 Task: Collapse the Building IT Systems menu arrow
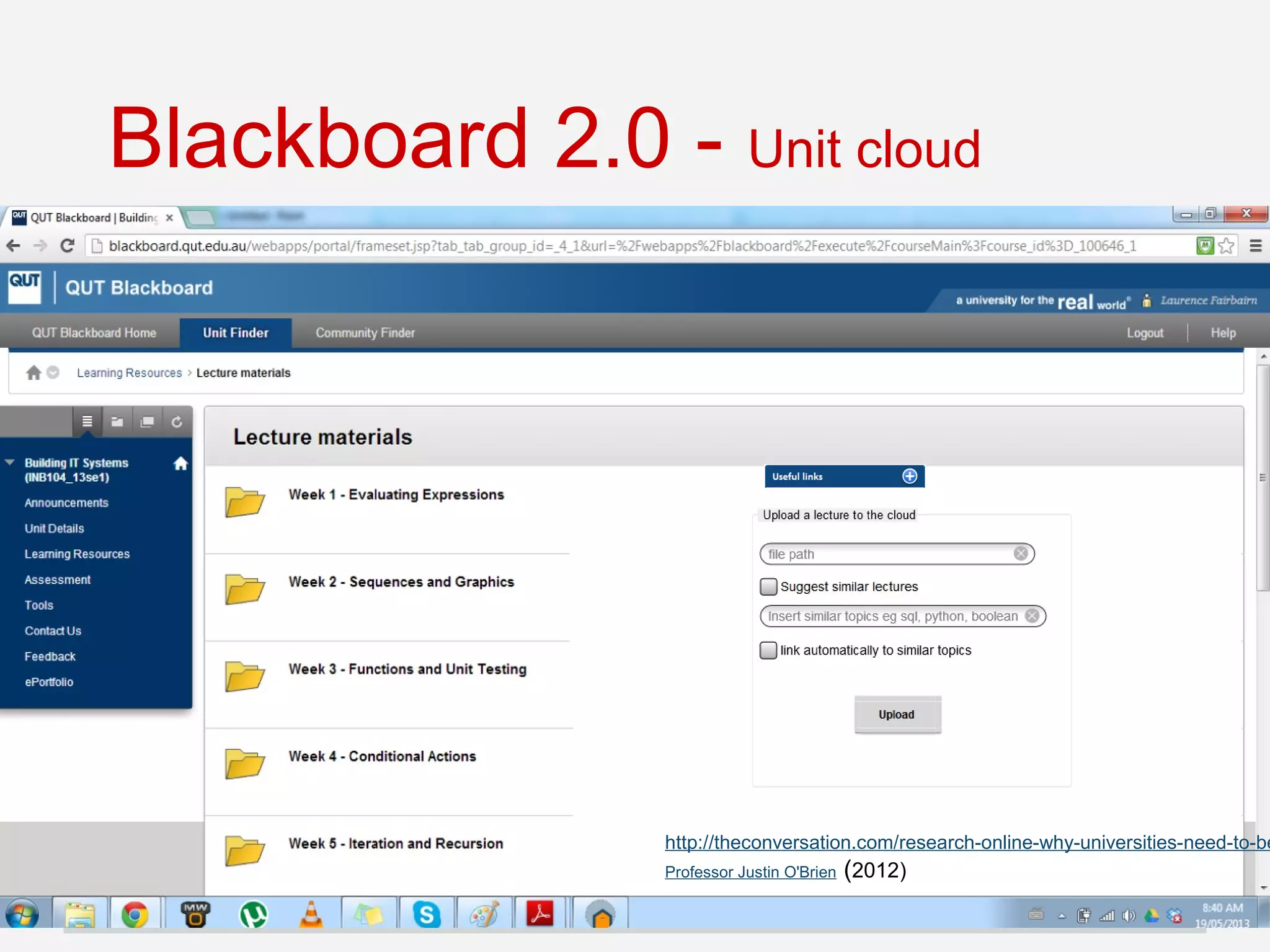(10, 462)
